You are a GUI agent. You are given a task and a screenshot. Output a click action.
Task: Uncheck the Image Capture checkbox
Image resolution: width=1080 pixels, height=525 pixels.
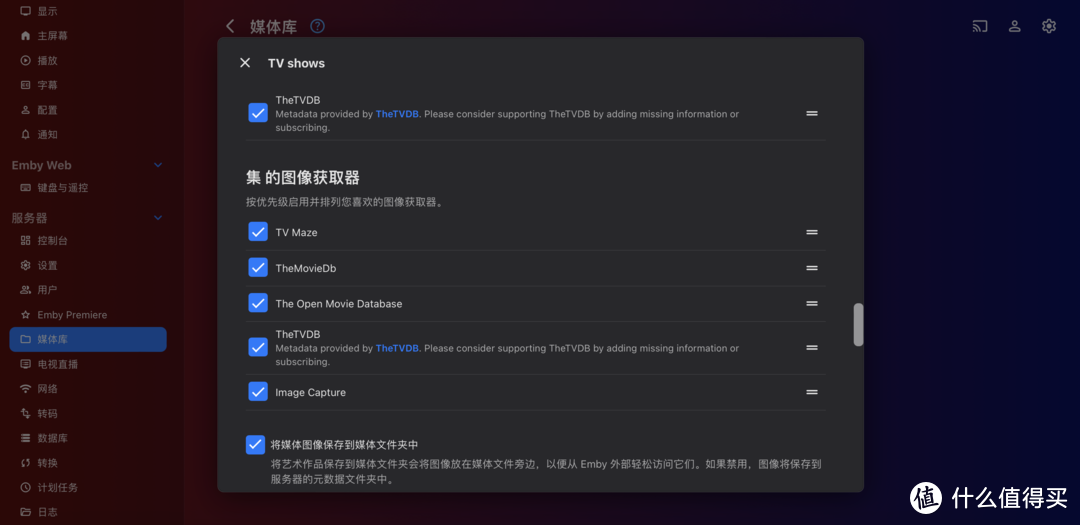point(258,391)
